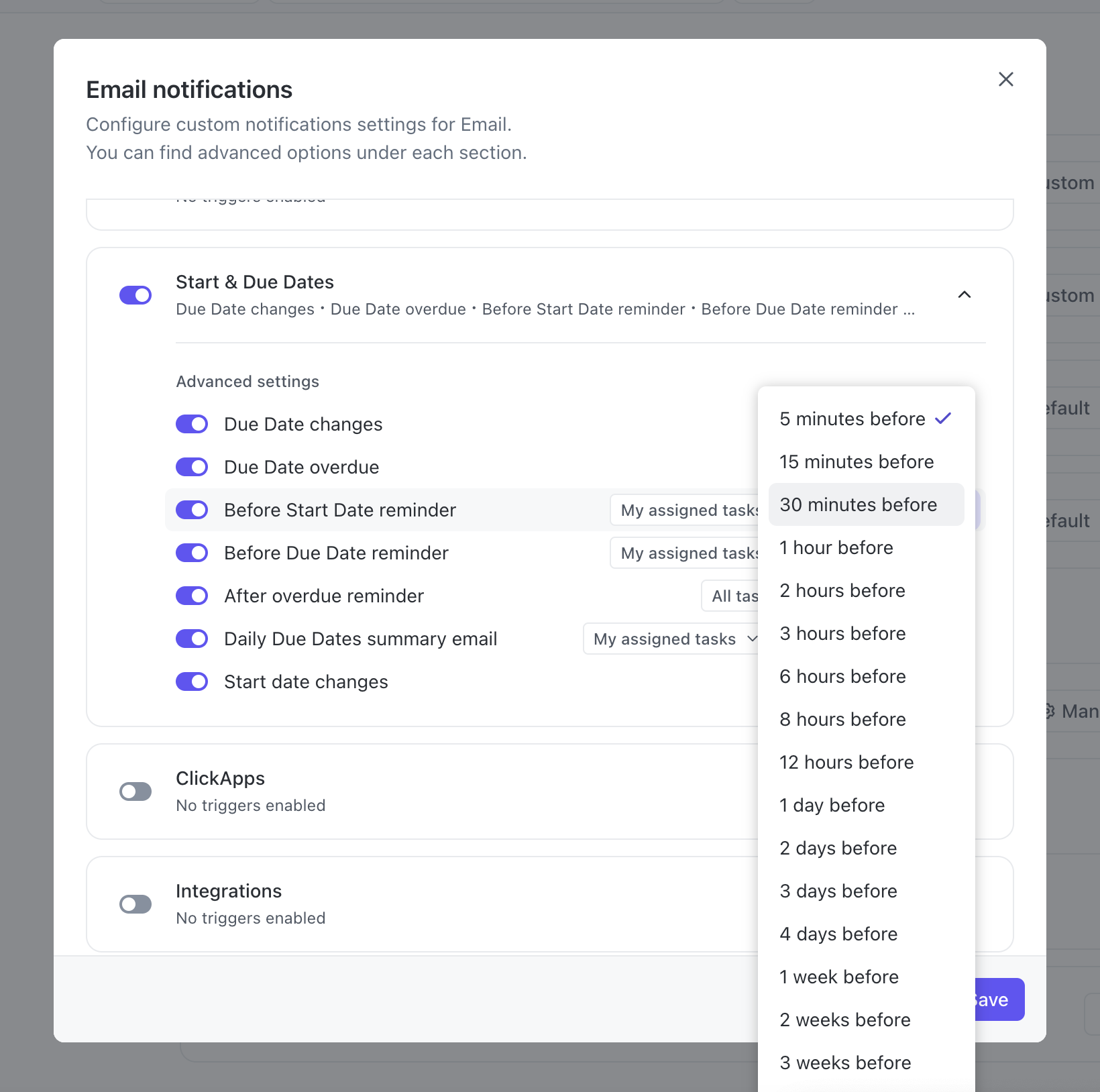The image size is (1100, 1092).
Task: Enable the ClickApps notifications switch
Action: 135,791
